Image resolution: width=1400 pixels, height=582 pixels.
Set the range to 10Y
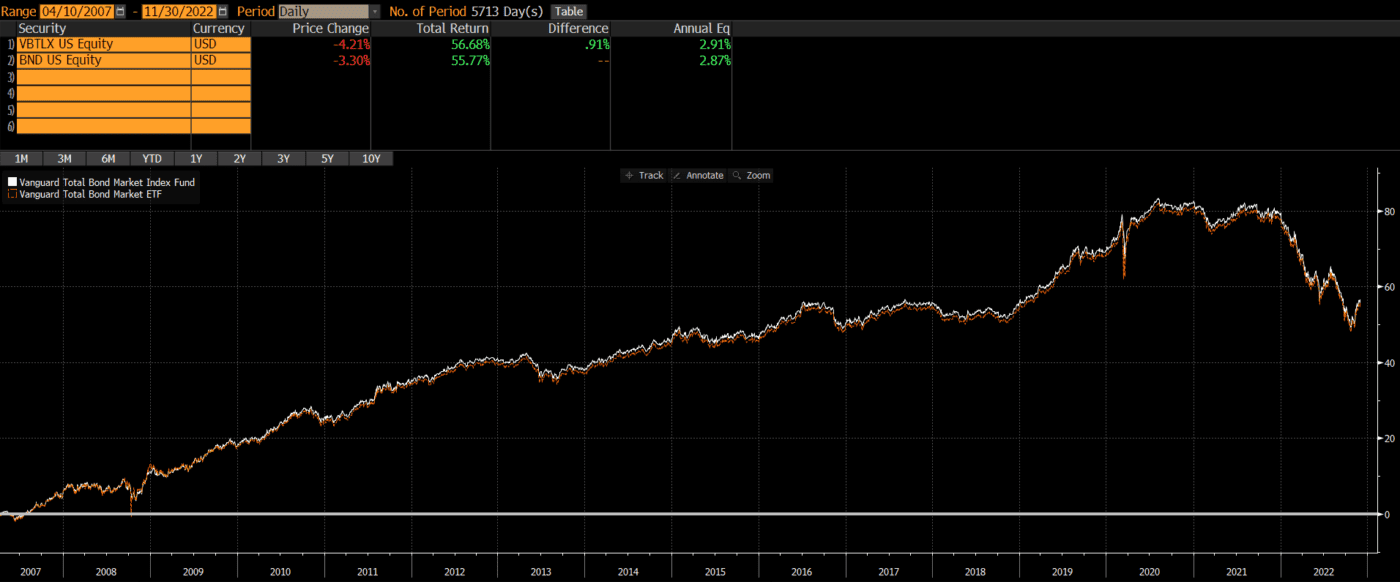371,159
